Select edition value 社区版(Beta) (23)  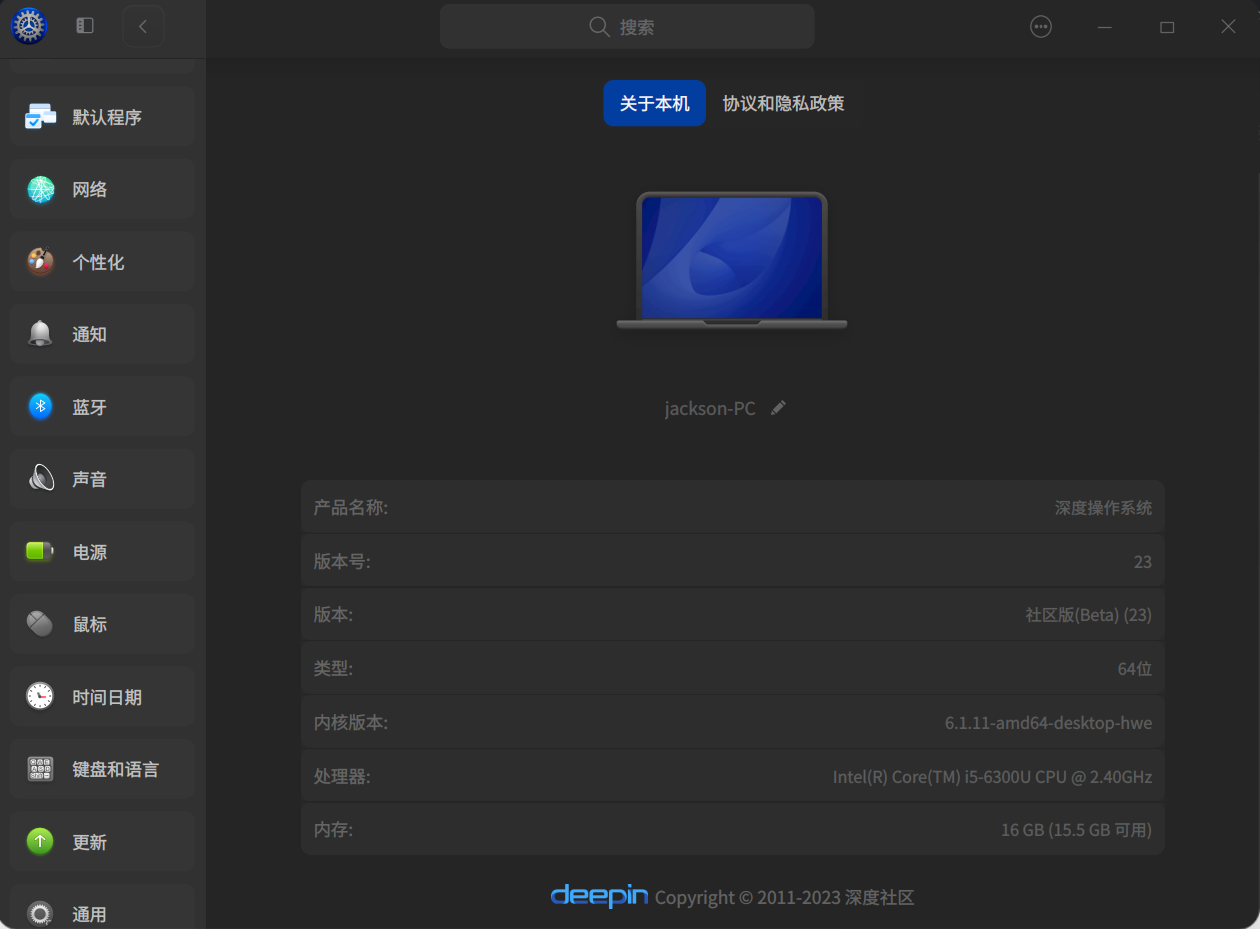[1088, 615]
